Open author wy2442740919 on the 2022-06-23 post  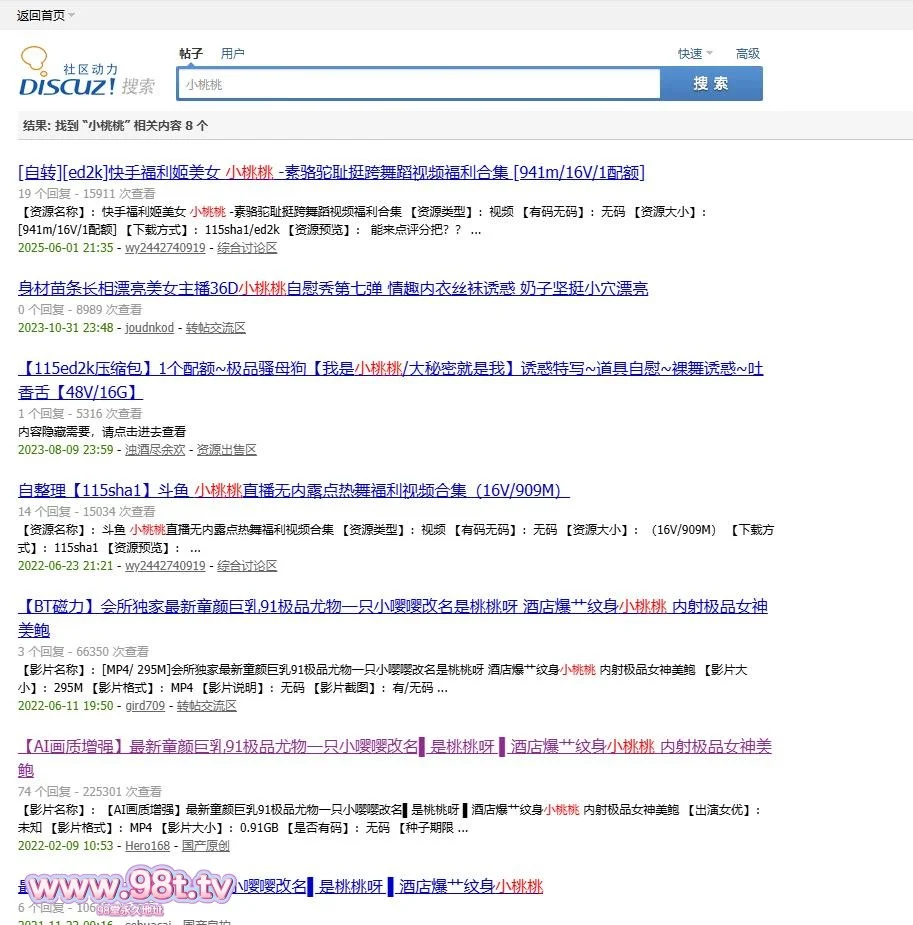click(165, 566)
